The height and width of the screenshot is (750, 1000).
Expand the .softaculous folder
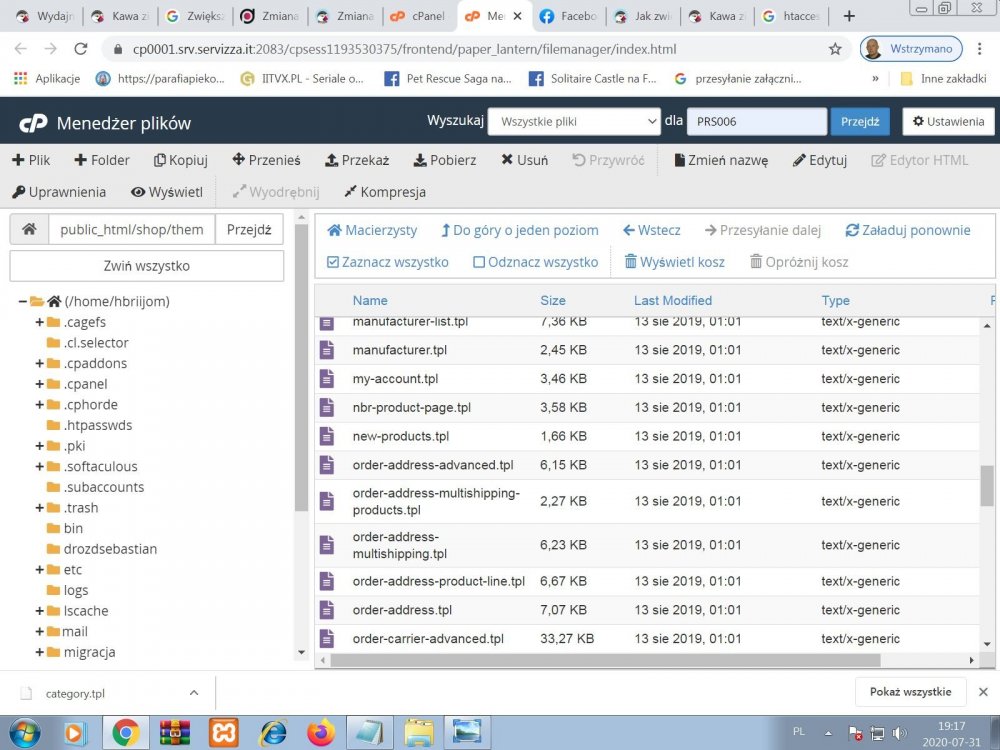tap(40, 466)
